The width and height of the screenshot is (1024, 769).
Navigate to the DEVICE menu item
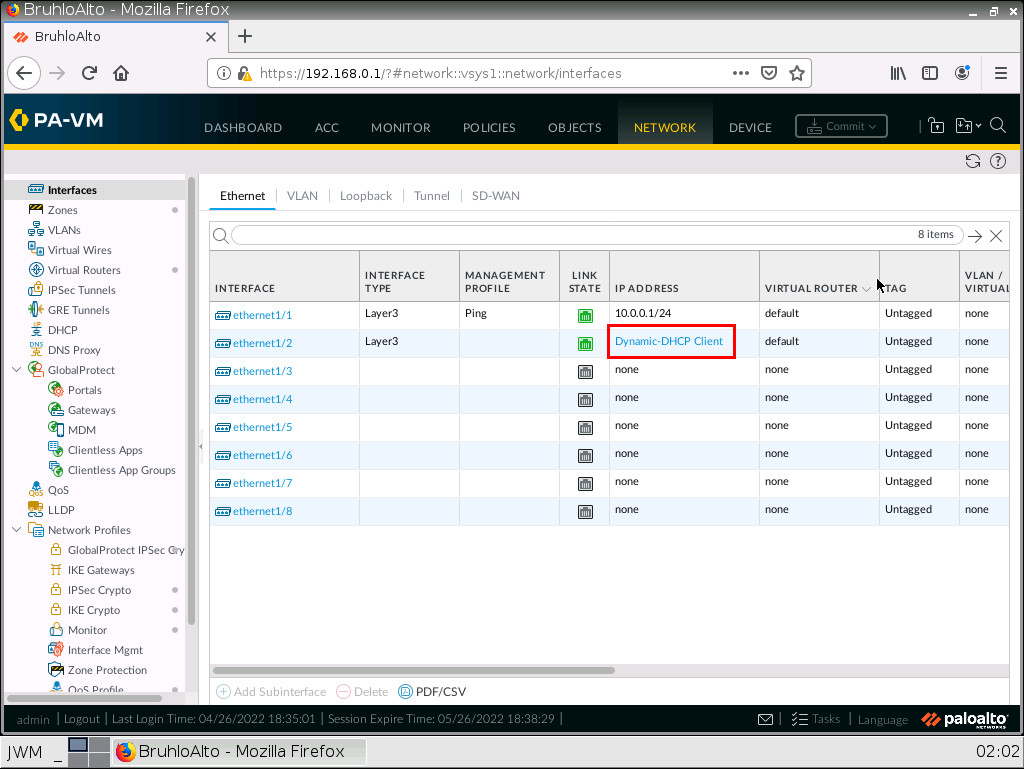[x=750, y=127]
